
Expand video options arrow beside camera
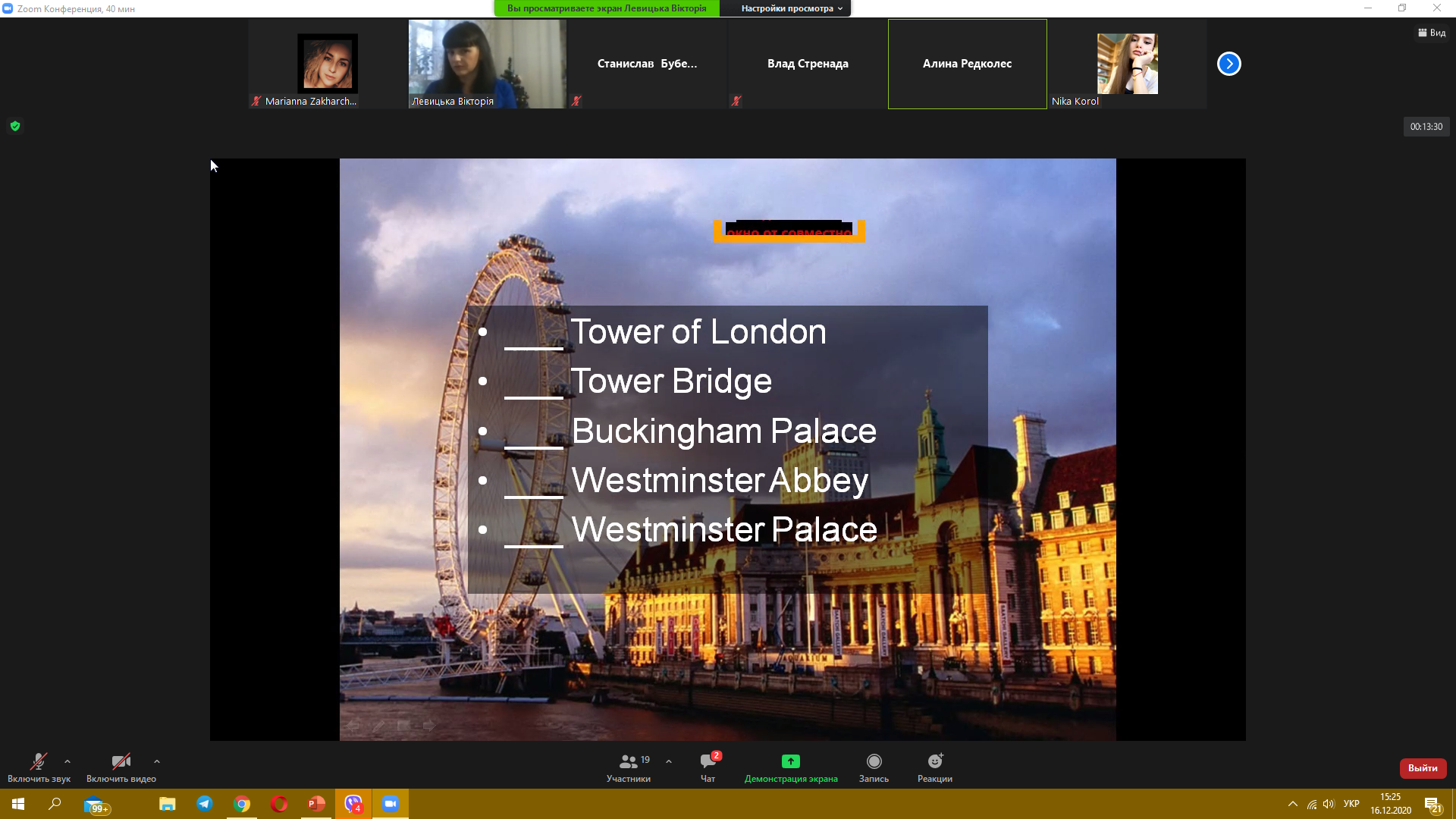[157, 761]
